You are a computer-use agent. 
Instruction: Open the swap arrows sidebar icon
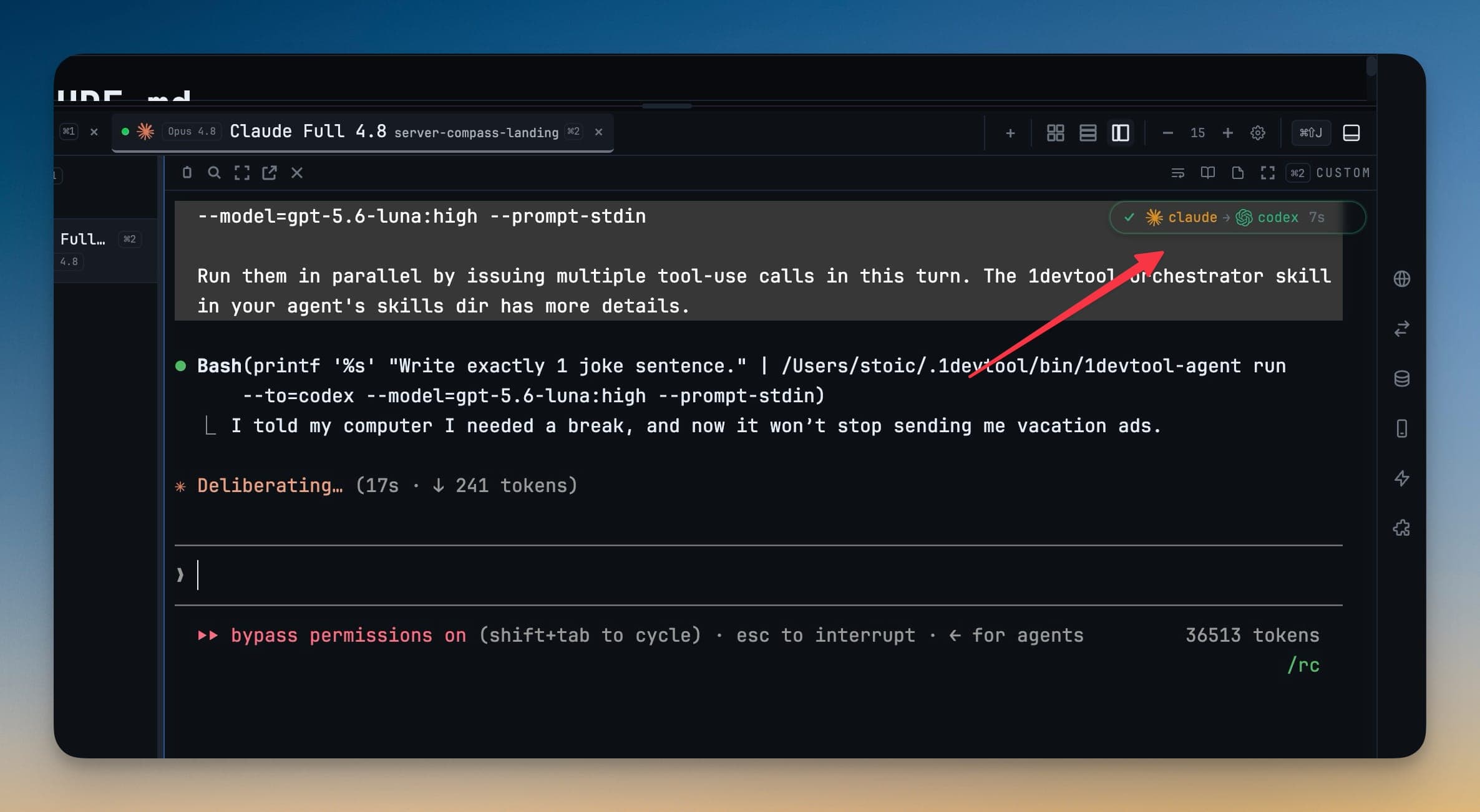(1401, 329)
